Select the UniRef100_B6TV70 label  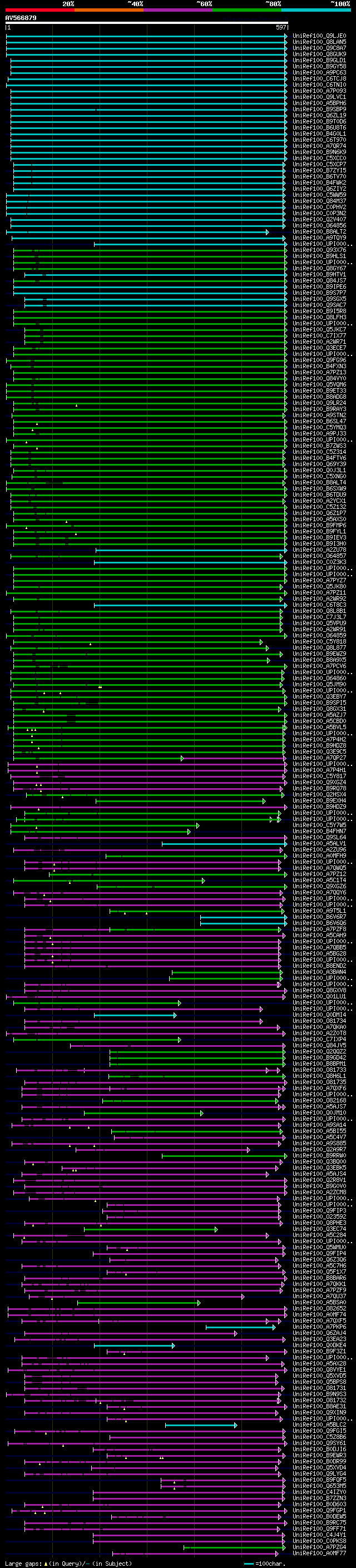coord(319,176)
